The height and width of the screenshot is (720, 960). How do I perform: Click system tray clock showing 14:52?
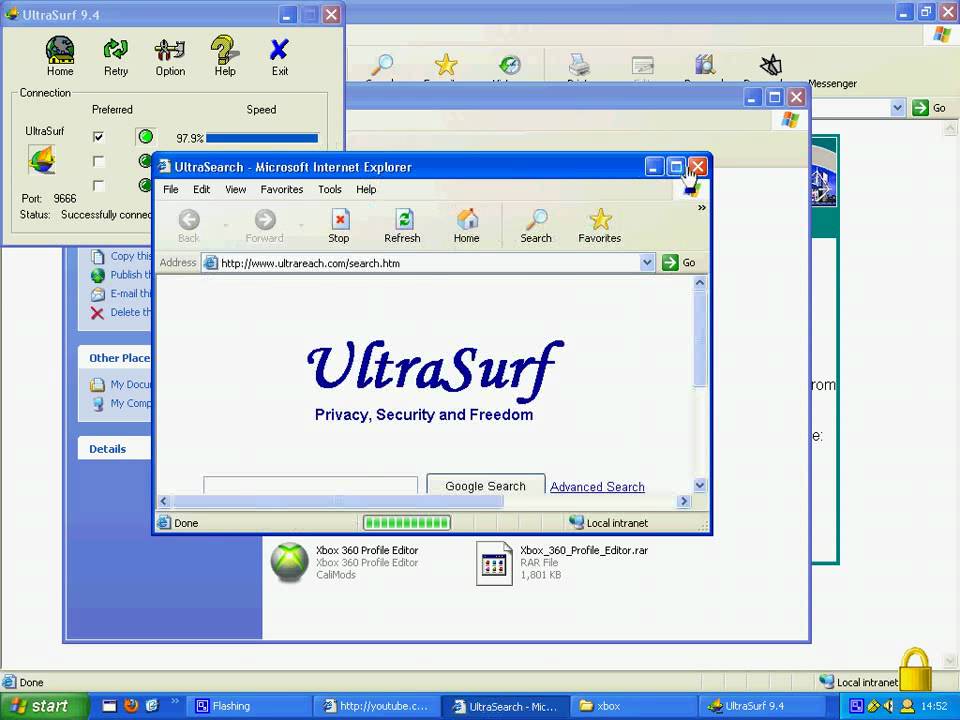point(934,706)
